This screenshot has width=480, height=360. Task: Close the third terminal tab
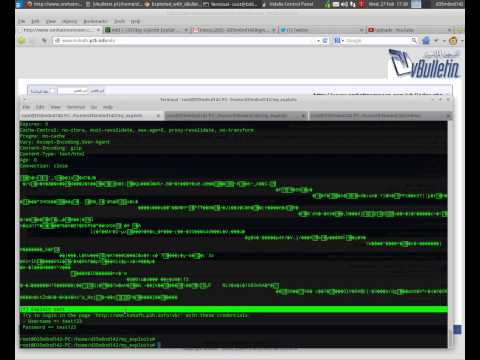(x=449, y=116)
